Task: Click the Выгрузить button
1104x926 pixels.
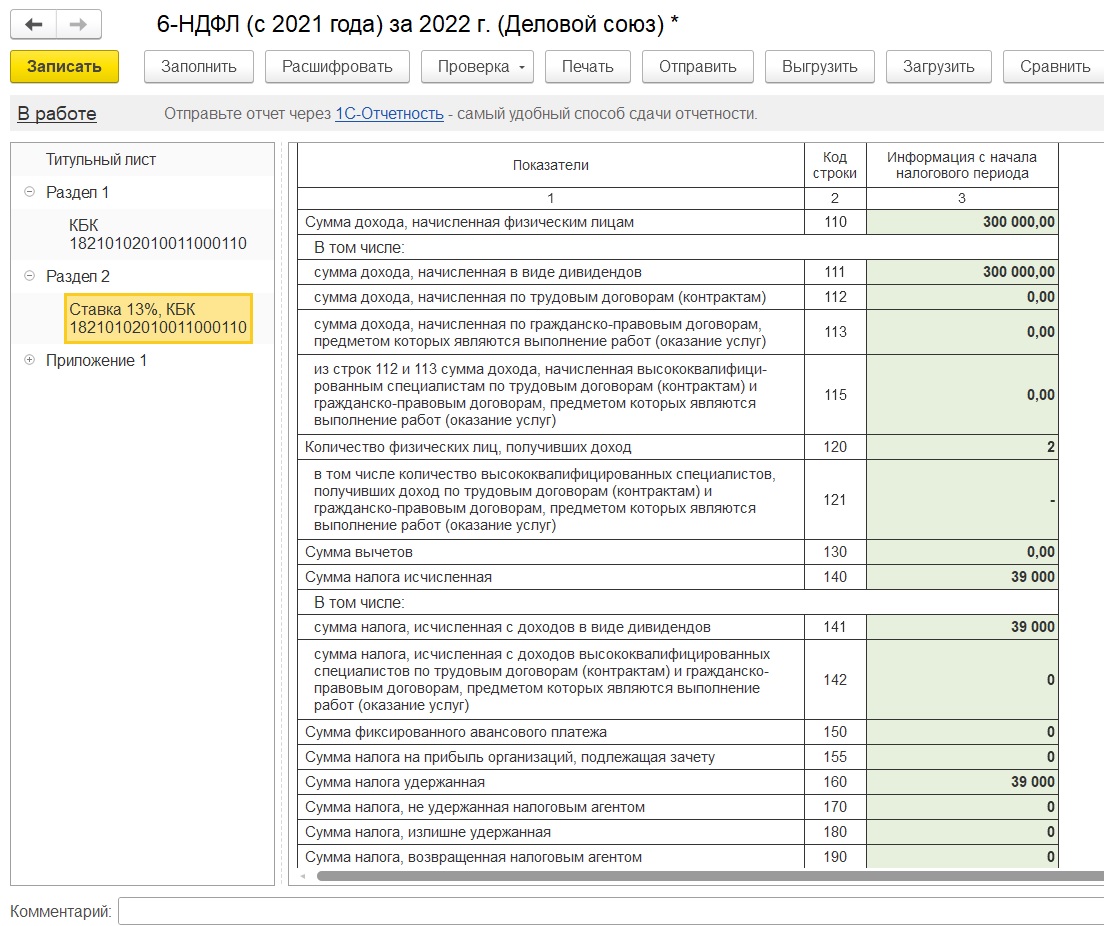Action: pyautogui.click(x=820, y=67)
